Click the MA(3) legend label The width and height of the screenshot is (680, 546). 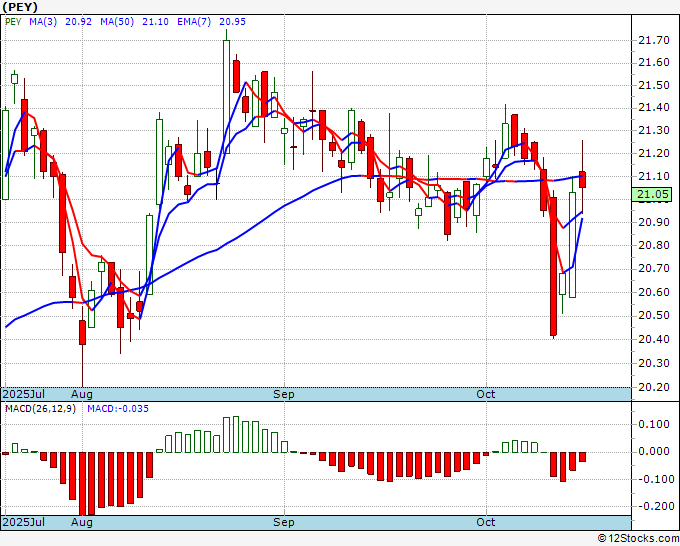point(43,22)
